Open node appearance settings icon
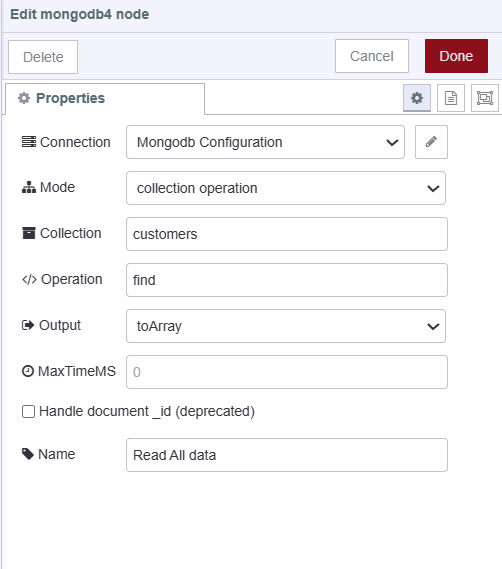Screen dimensions: 502x569 [485, 98]
